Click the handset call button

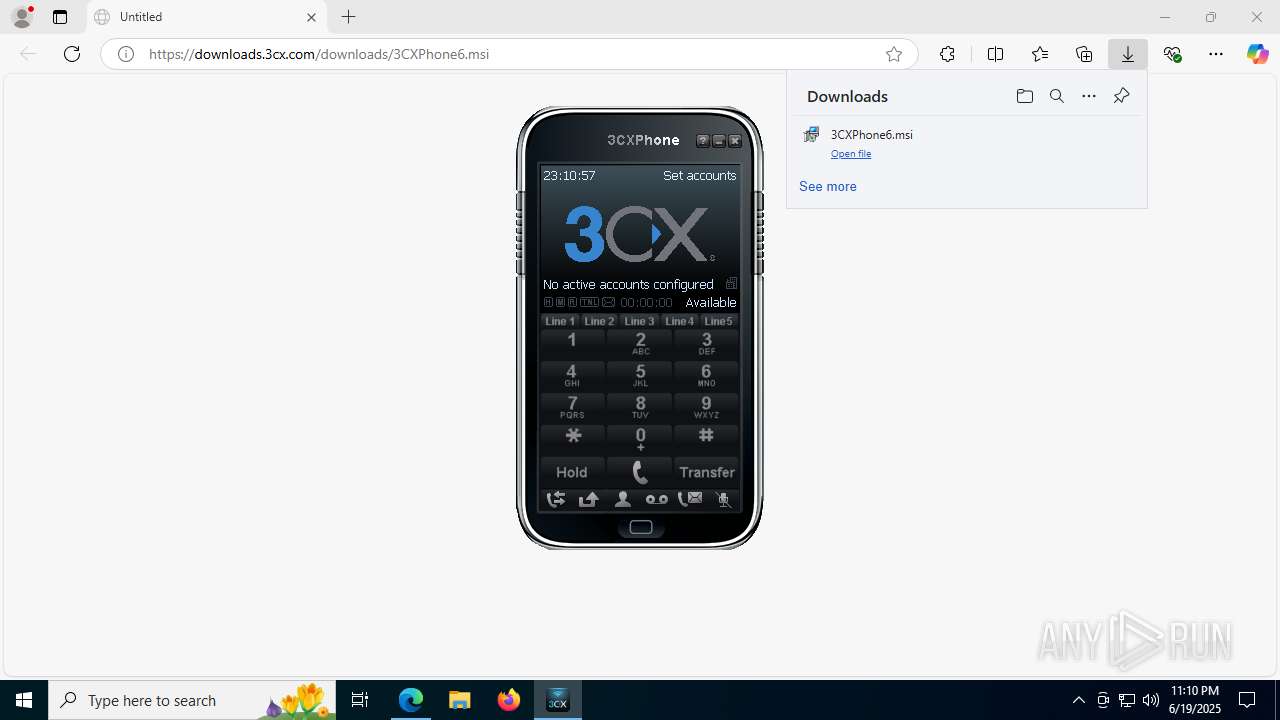(640, 472)
